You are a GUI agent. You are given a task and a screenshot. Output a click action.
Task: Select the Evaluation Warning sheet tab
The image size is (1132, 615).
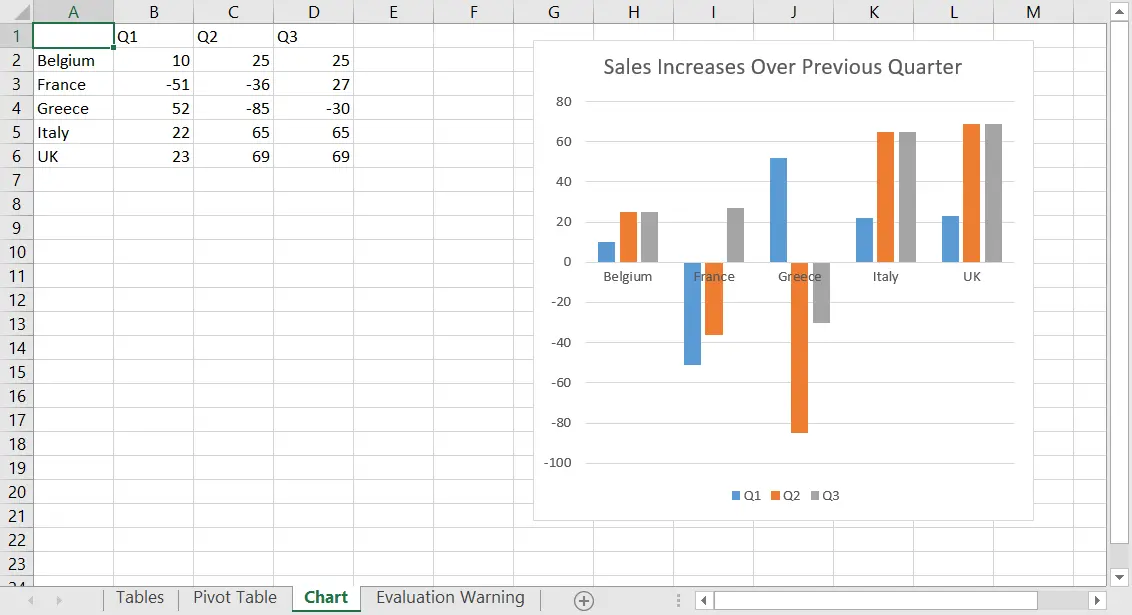tap(450, 598)
